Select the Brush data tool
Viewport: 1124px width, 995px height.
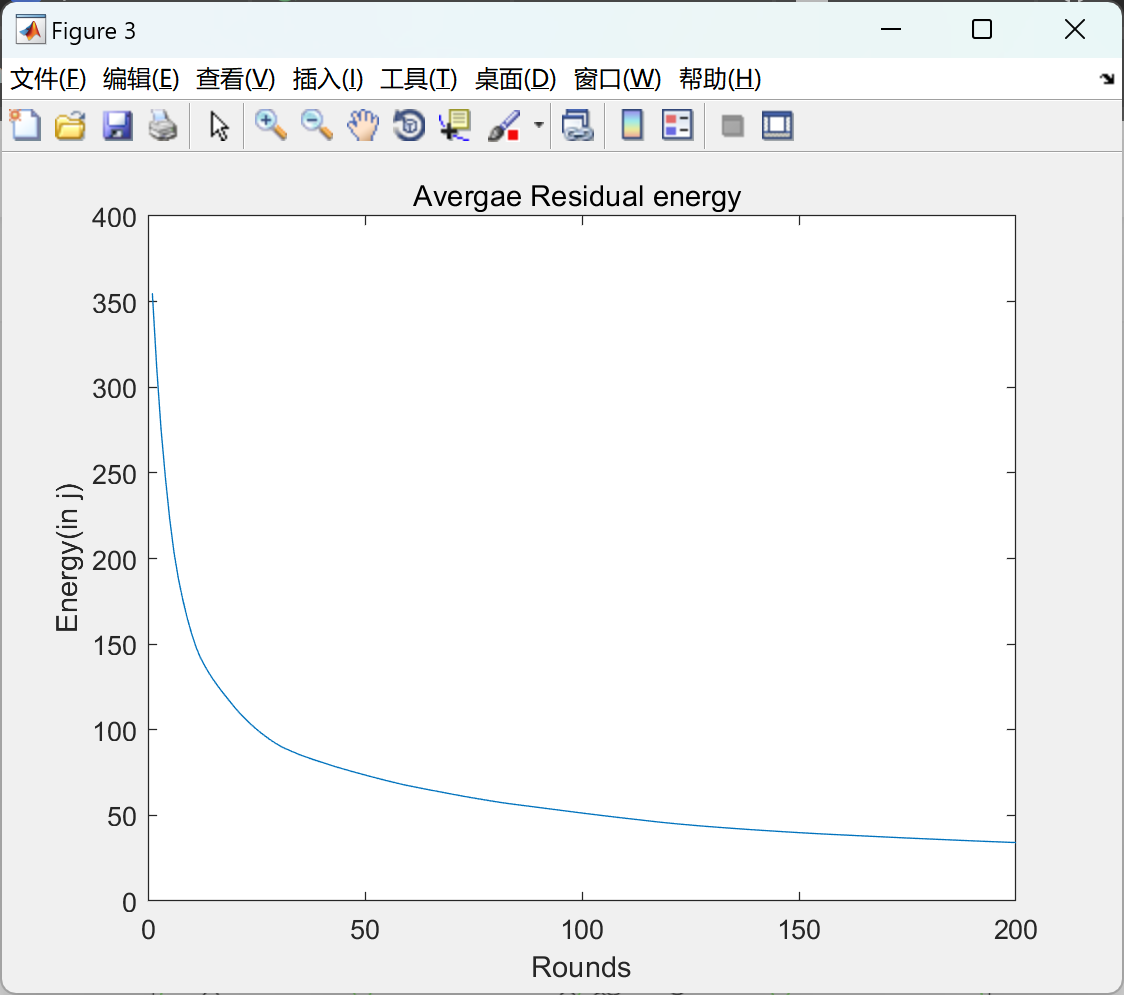(x=504, y=125)
